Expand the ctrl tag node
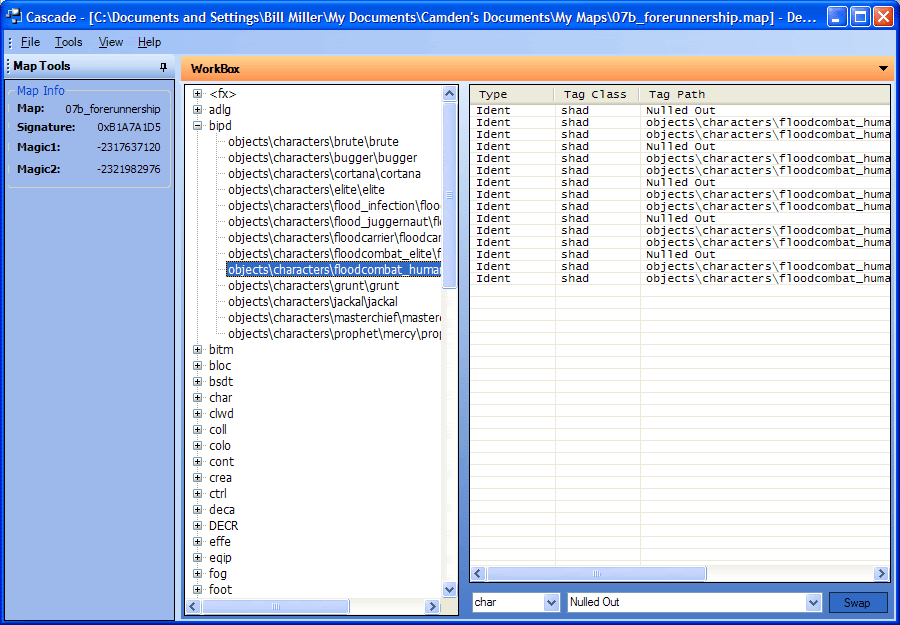900x625 pixels. click(x=197, y=494)
